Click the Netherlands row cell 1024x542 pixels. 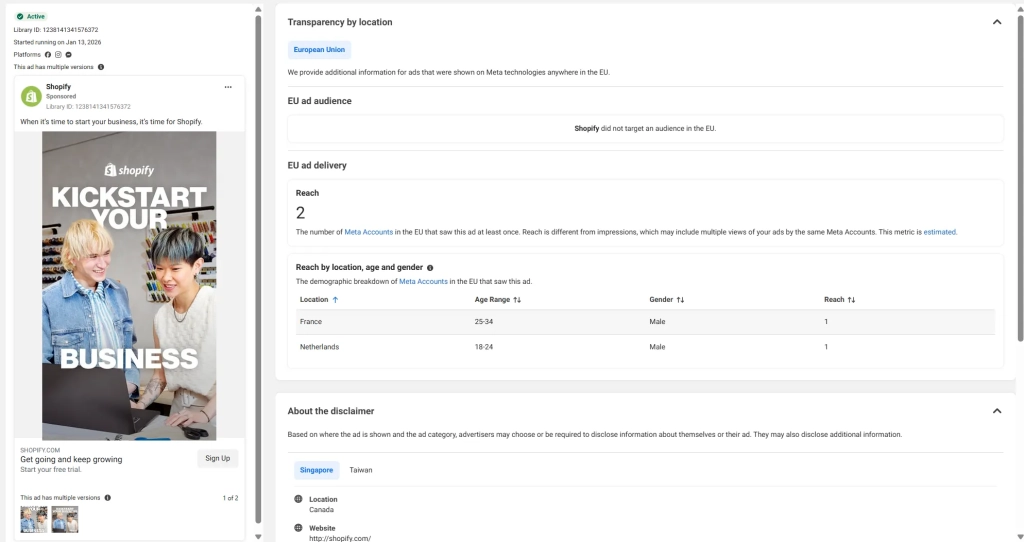pyautogui.click(x=319, y=347)
